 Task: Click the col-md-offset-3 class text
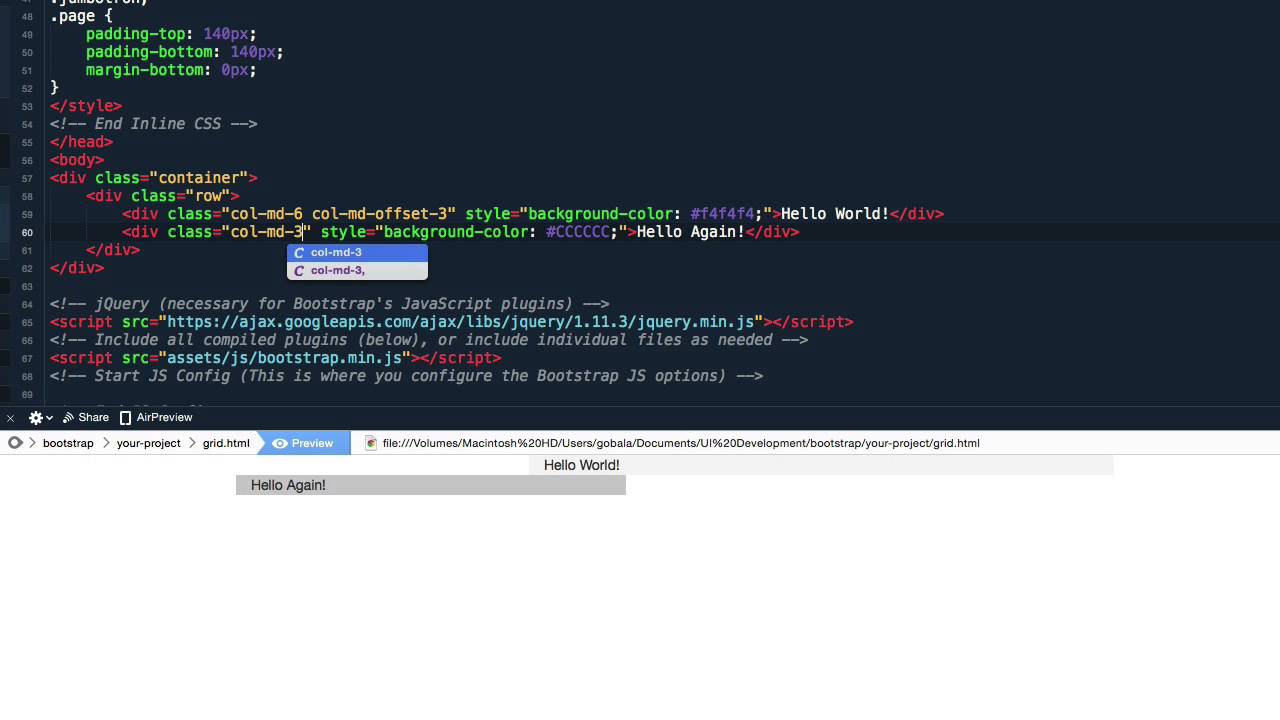(x=379, y=214)
